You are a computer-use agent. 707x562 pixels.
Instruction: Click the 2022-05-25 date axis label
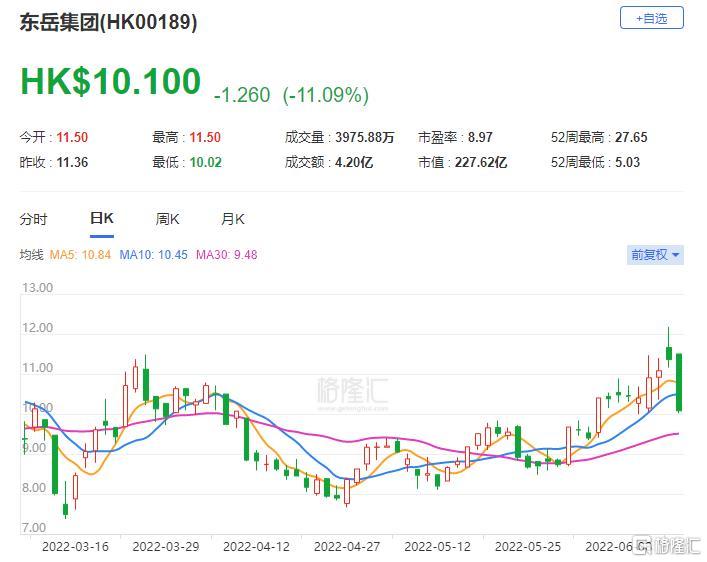(x=528, y=547)
